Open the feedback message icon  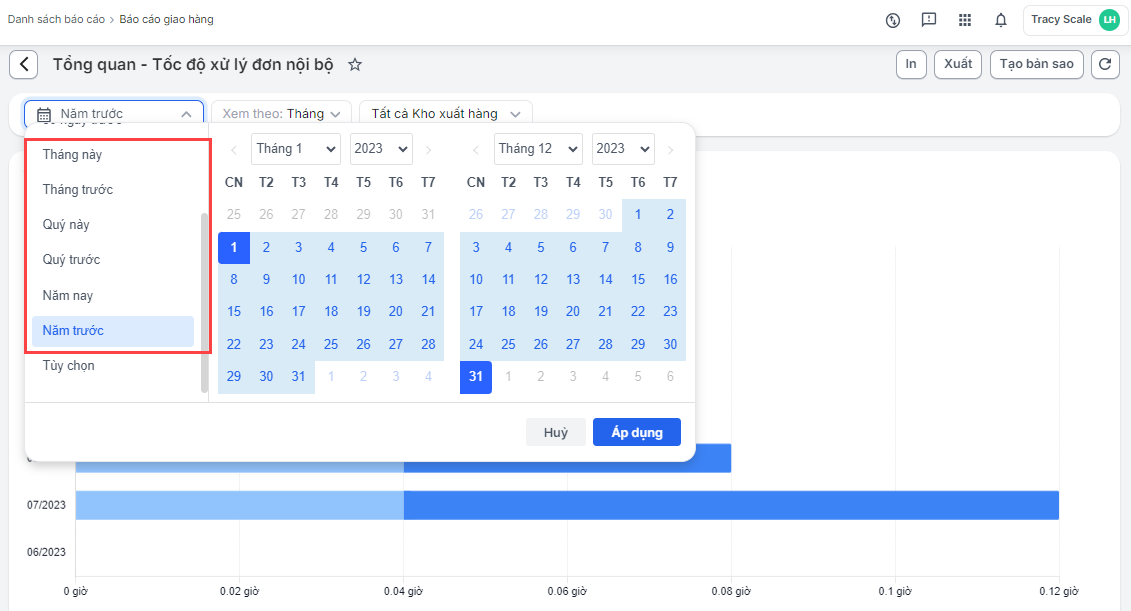click(929, 20)
